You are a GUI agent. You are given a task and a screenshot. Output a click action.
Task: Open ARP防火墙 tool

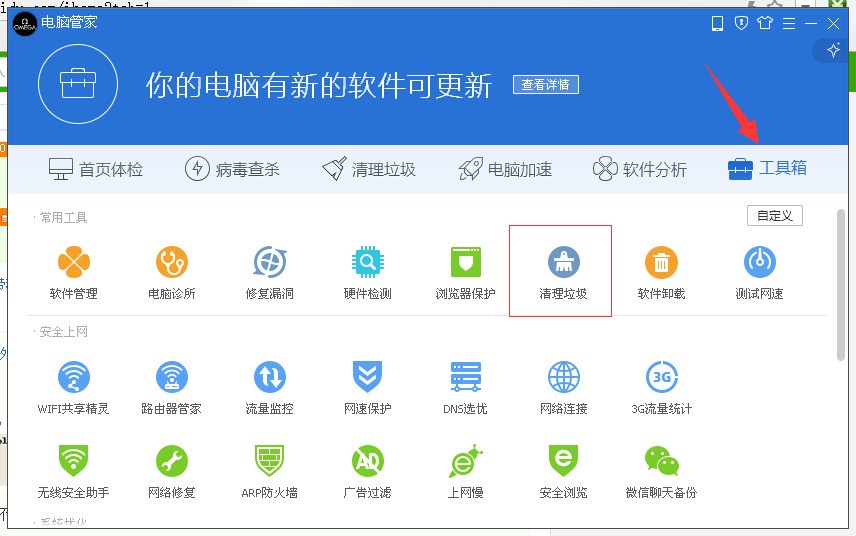[270, 472]
